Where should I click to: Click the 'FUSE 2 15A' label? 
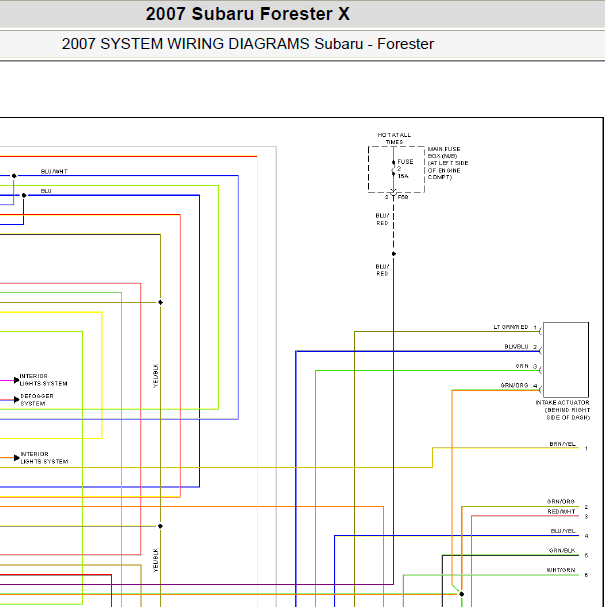[405, 168]
